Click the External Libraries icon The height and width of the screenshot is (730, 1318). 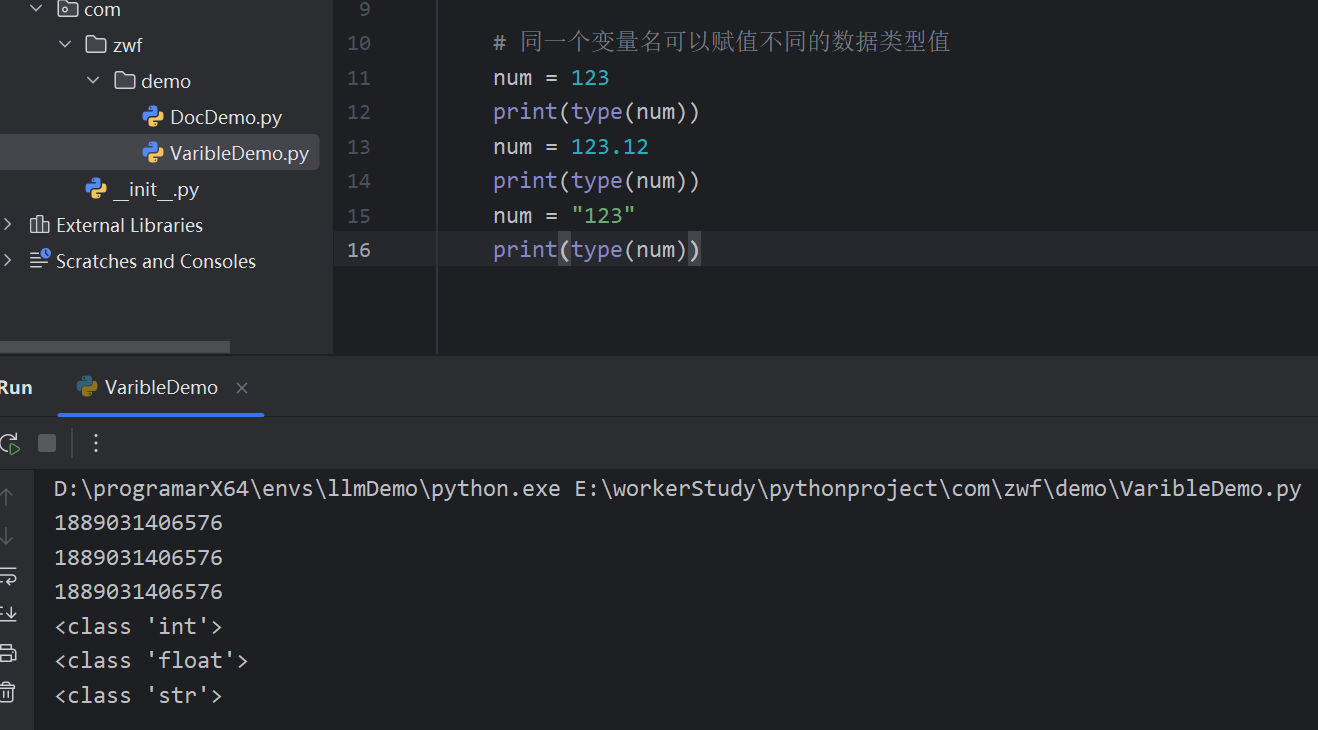40,225
